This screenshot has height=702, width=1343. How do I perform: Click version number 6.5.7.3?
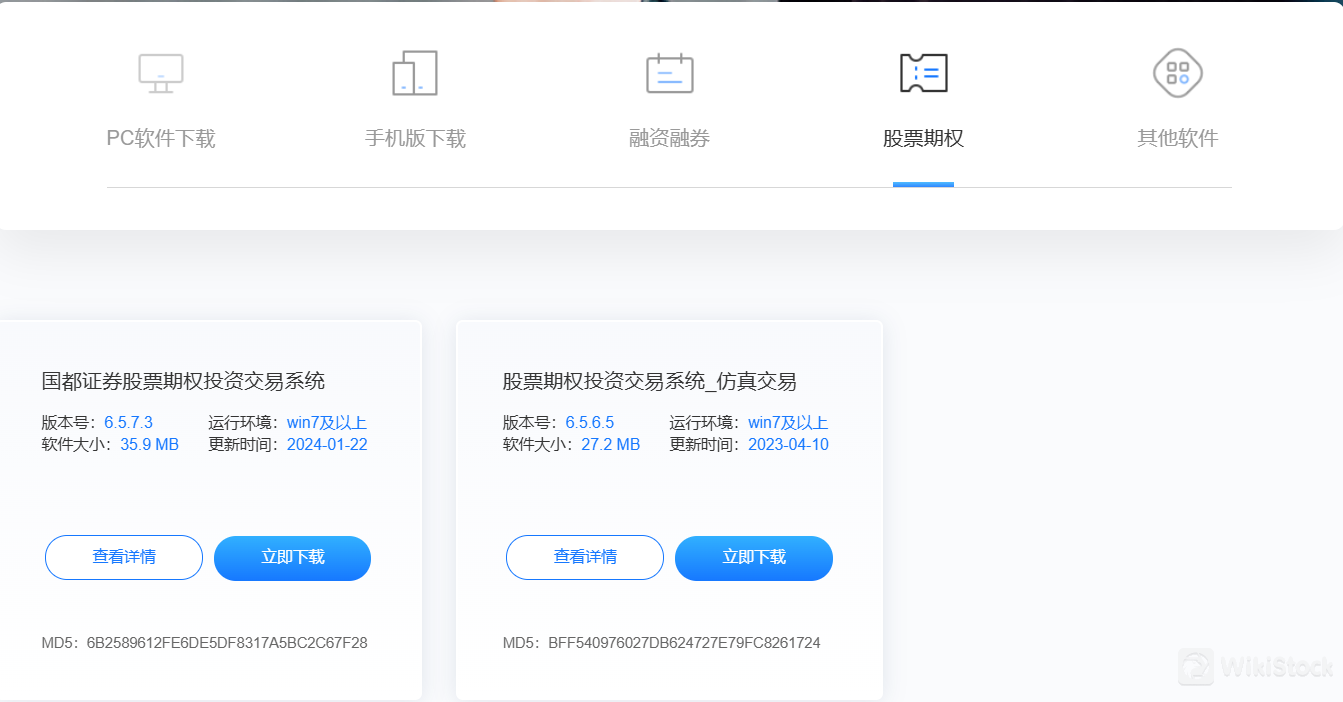coord(128,423)
